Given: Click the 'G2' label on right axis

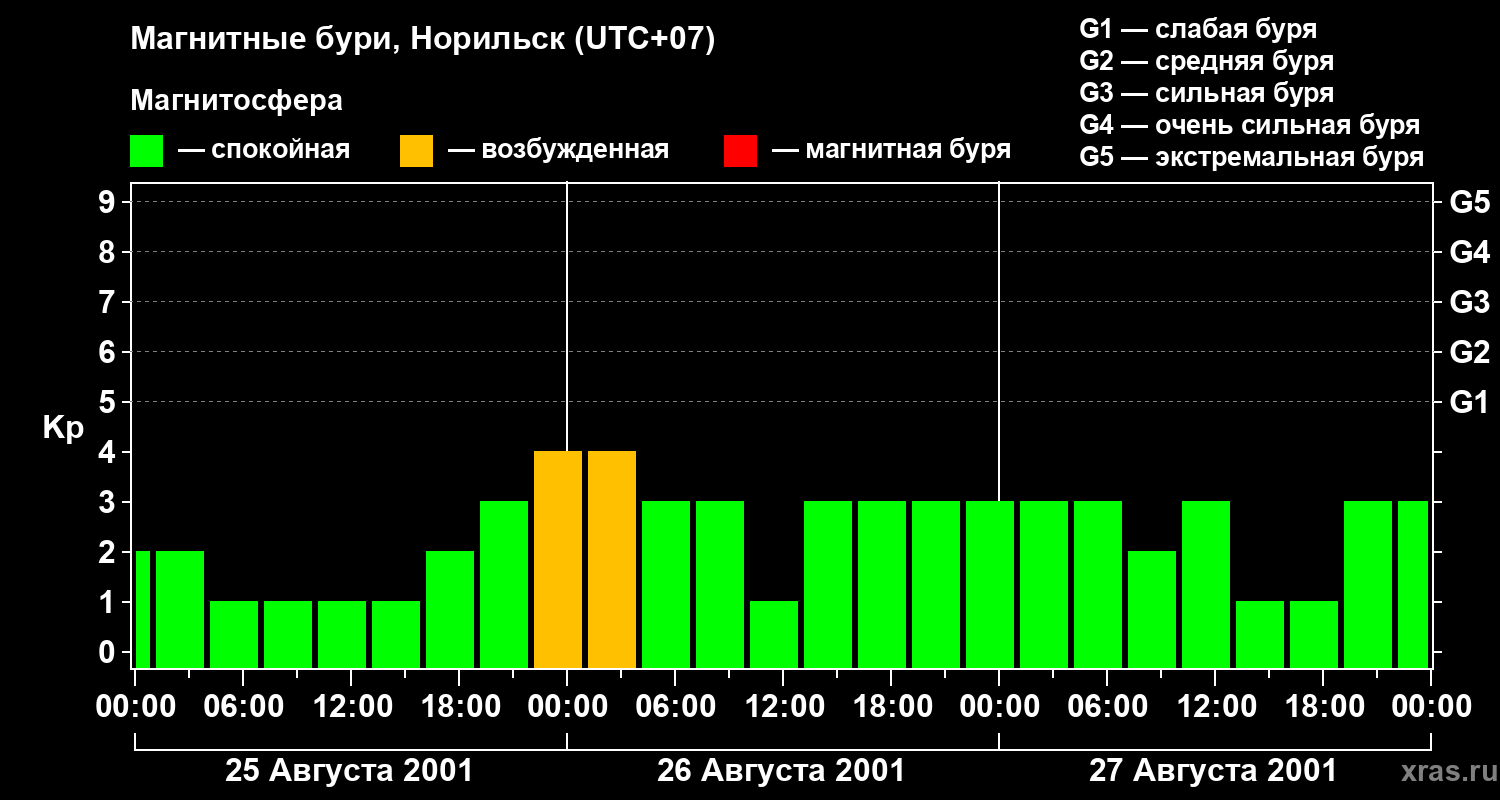Looking at the screenshot, I should click(1470, 352).
